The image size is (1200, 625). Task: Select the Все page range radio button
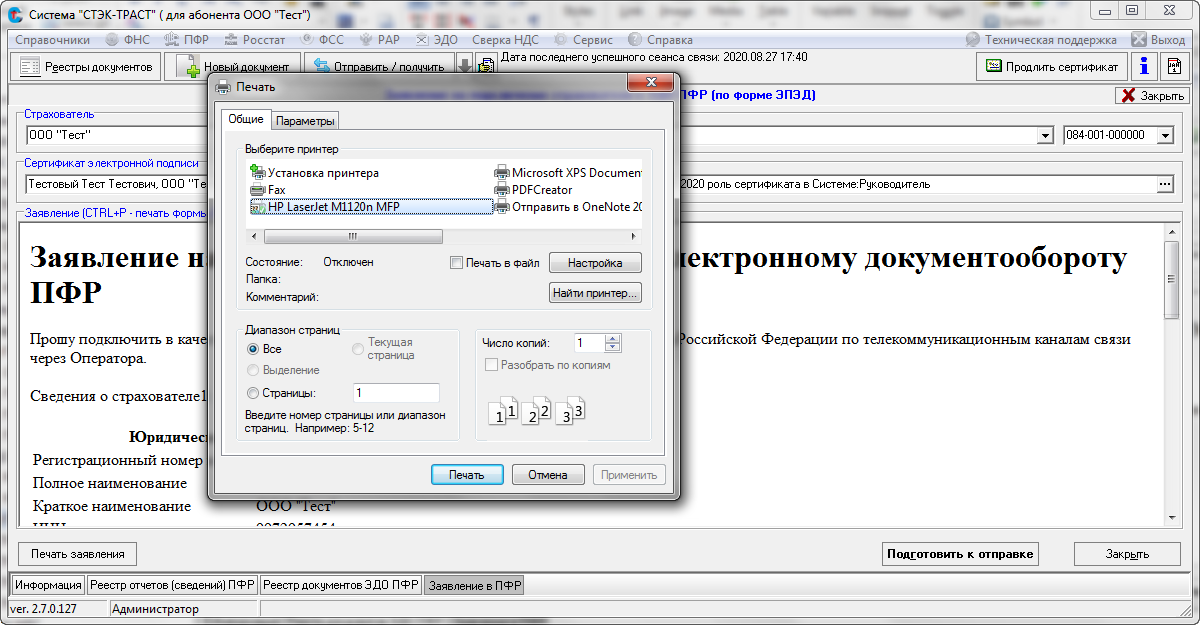pyautogui.click(x=253, y=349)
